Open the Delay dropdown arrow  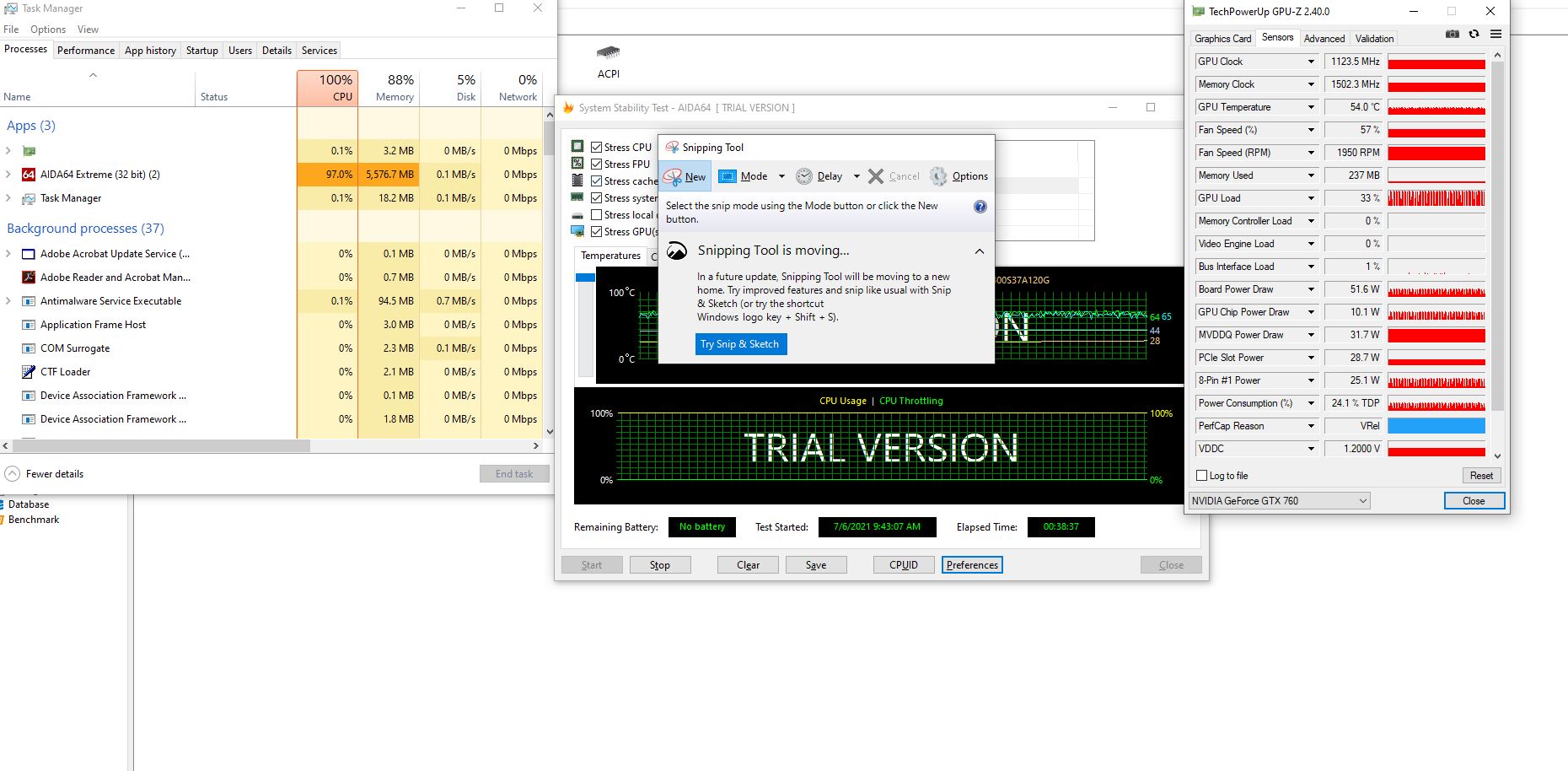click(x=856, y=176)
